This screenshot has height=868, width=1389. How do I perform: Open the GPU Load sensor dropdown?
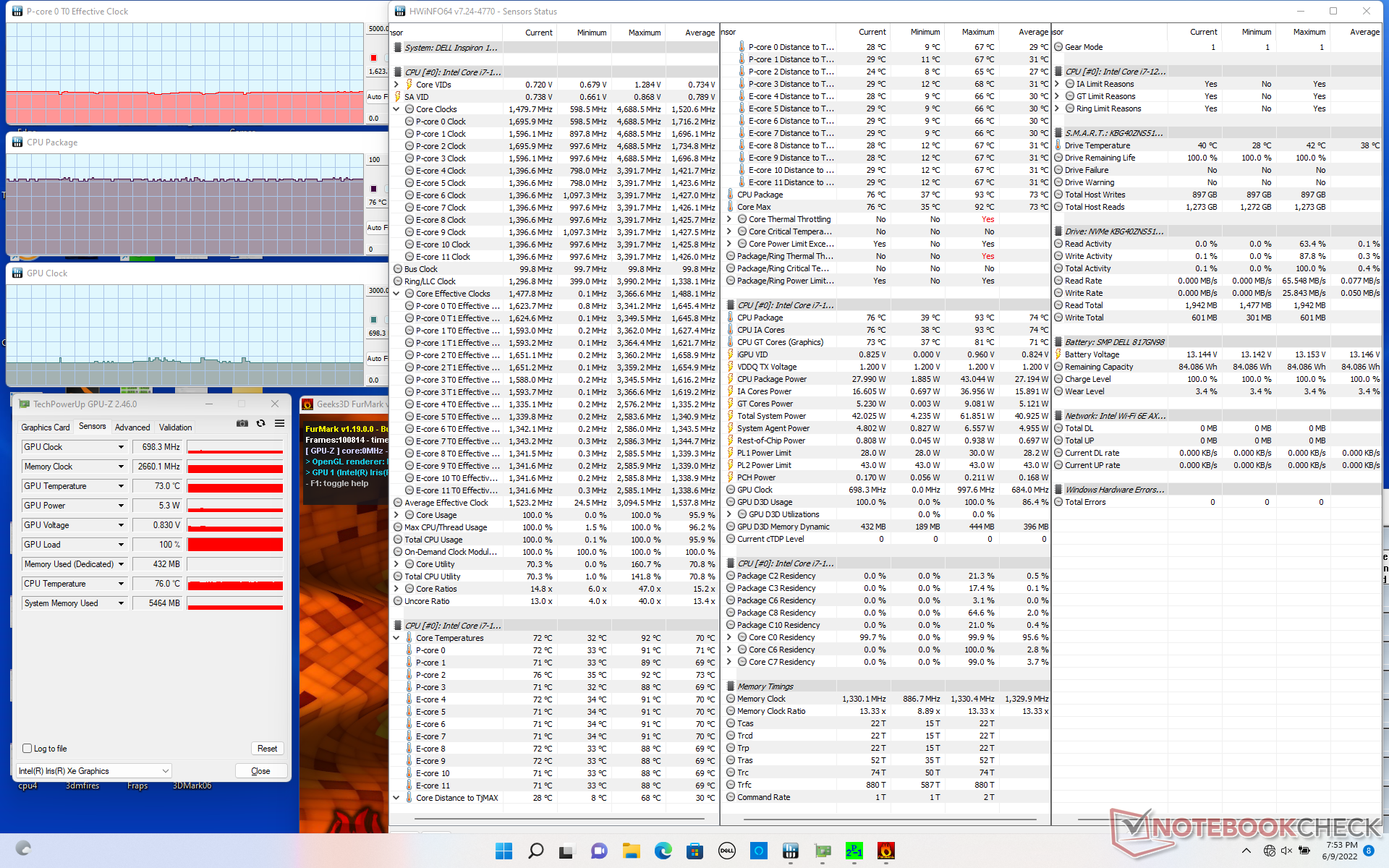pyautogui.click(x=121, y=545)
